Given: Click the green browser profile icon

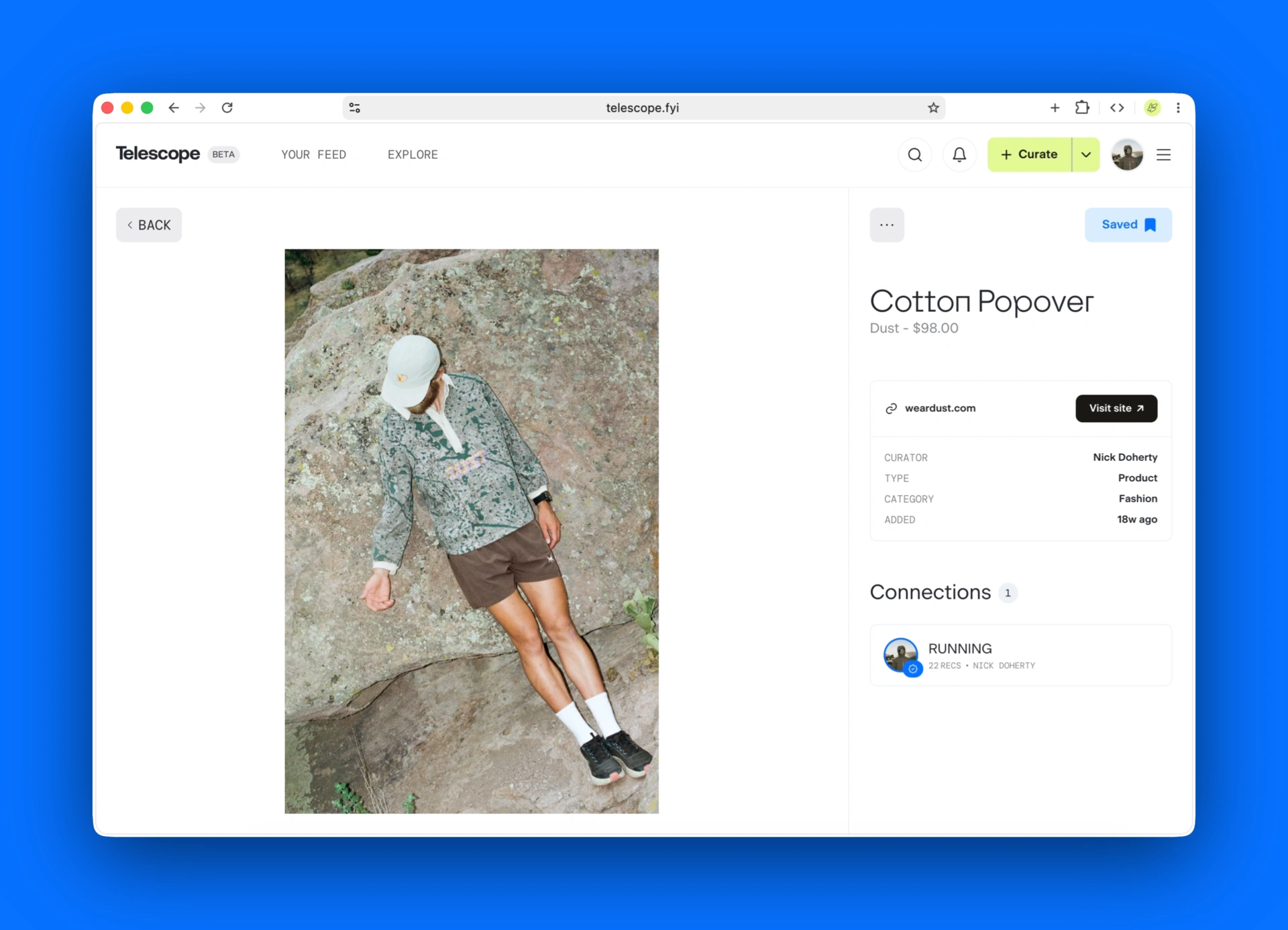Looking at the screenshot, I should (x=1152, y=107).
